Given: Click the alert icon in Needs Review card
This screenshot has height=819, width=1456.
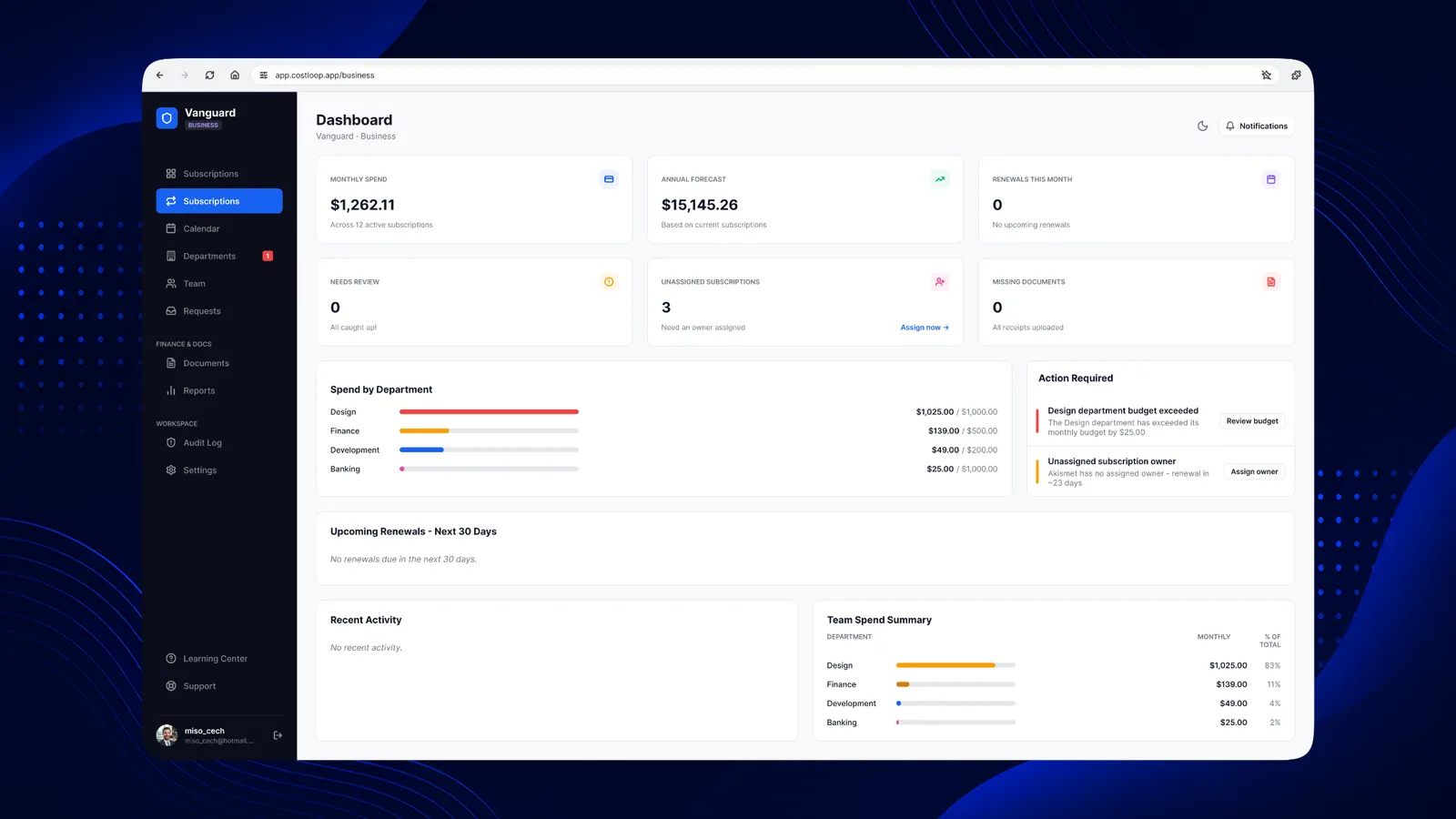Looking at the screenshot, I should (609, 282).
